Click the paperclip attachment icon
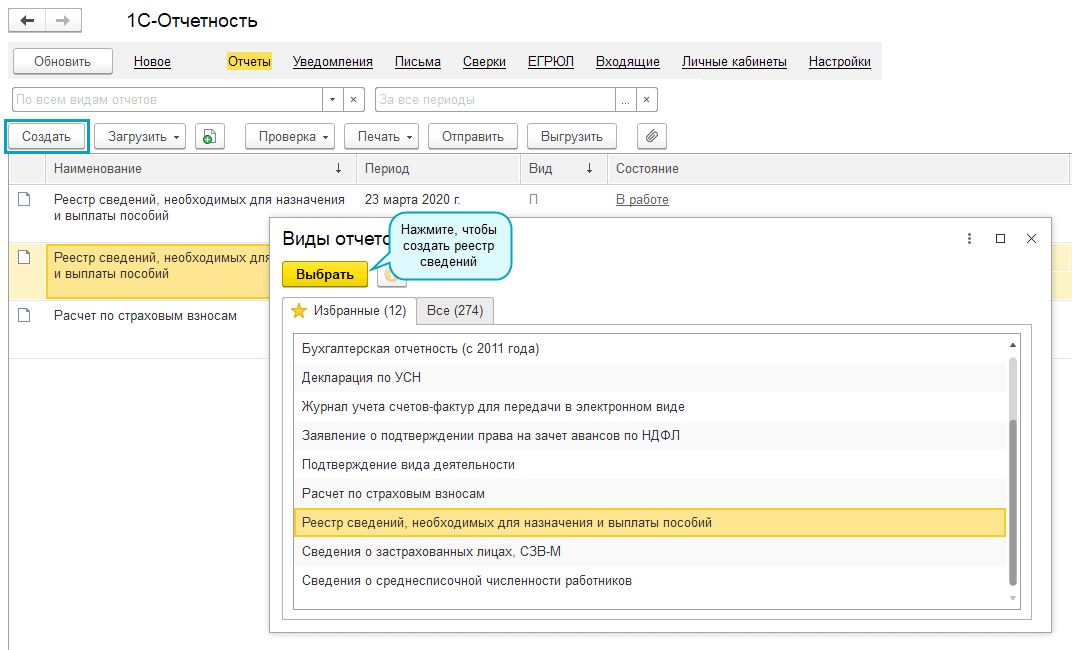This screenshot has height=650, width=1072. [x=652, y=137]
